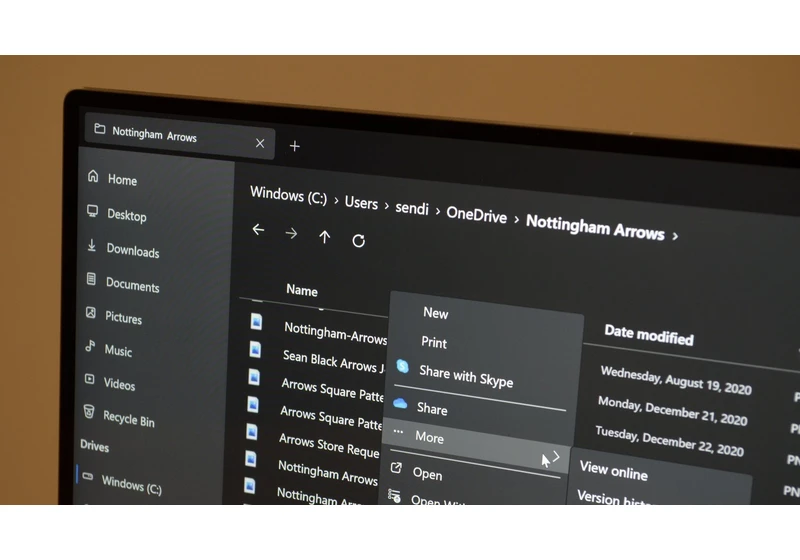Refresh the folder view
Screen dimensions: 800x560
point(359,240)
